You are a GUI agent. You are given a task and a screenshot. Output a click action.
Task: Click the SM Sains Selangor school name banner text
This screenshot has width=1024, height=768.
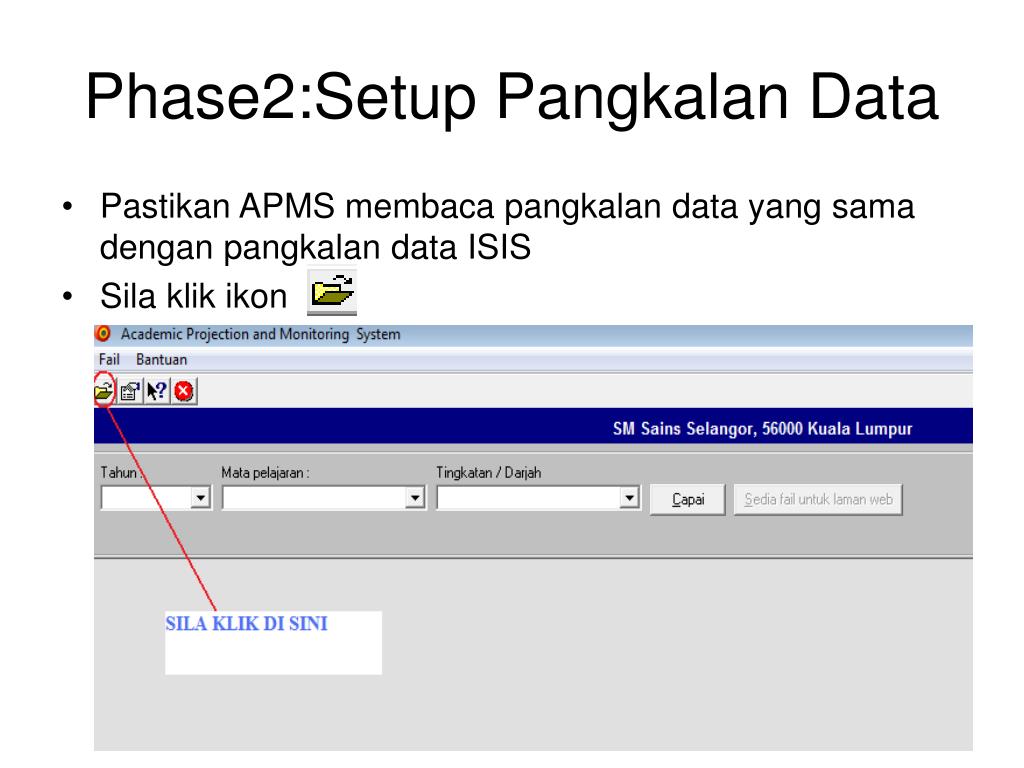tap(762, 428)
